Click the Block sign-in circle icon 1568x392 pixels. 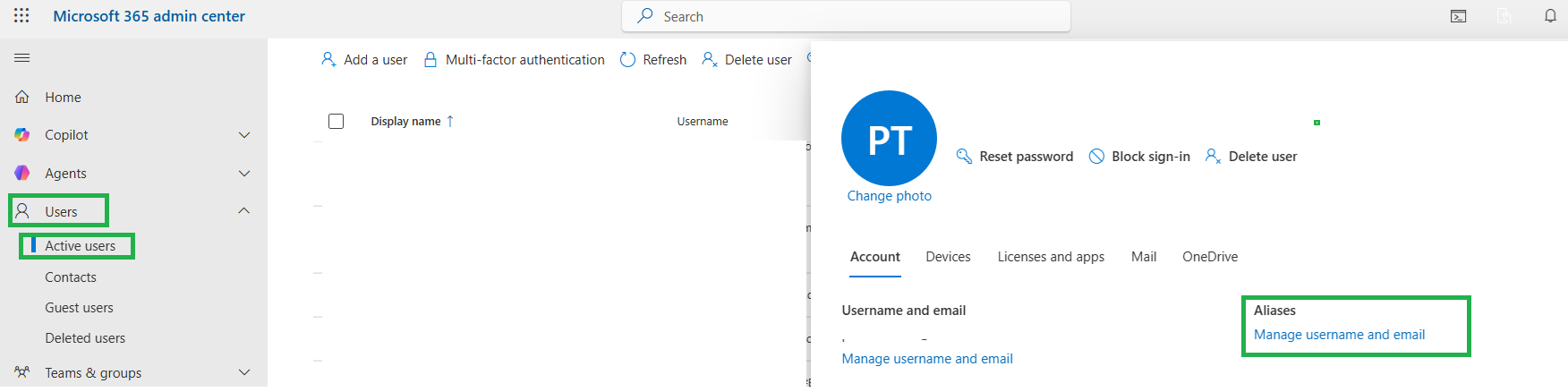click(1096, 156)
